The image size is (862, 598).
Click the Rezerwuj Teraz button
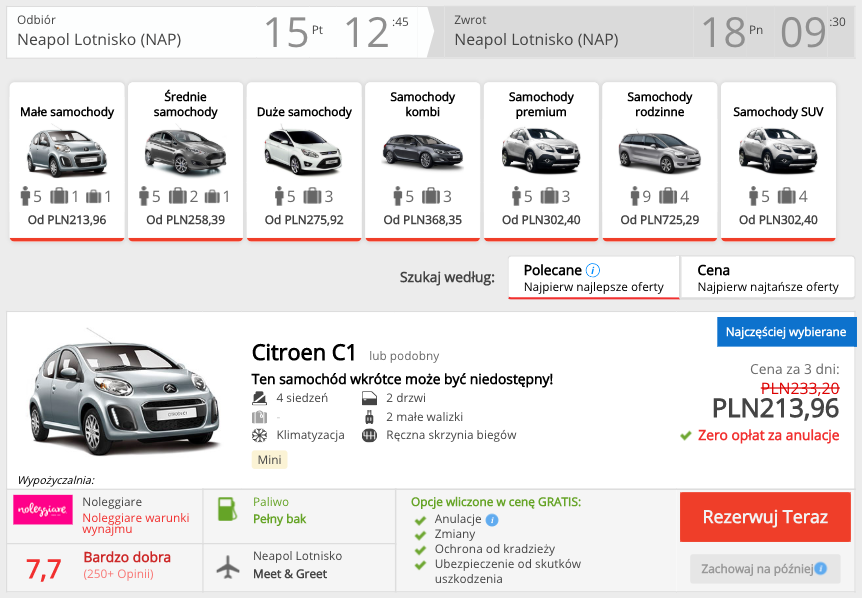(x=765, y=517)
